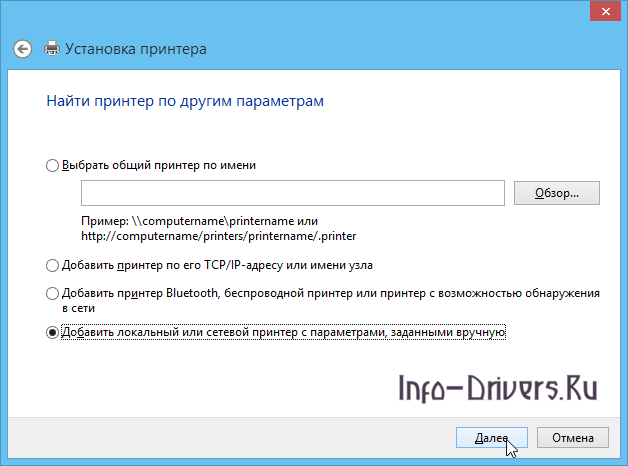Click the back arrow in the title bar
Viewport: 628px width, 466px height.
point(23,47)
